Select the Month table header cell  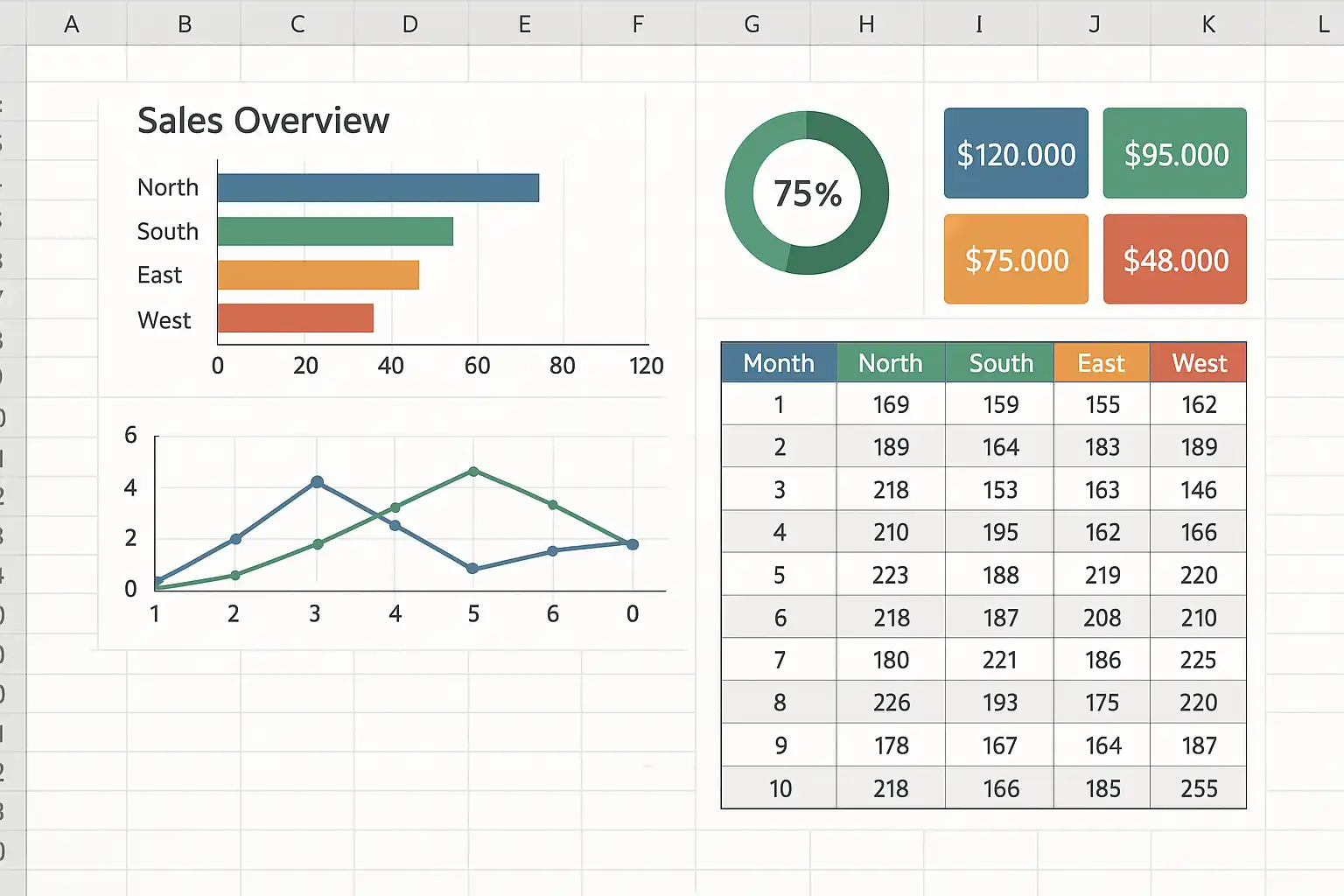coord(779,362)
